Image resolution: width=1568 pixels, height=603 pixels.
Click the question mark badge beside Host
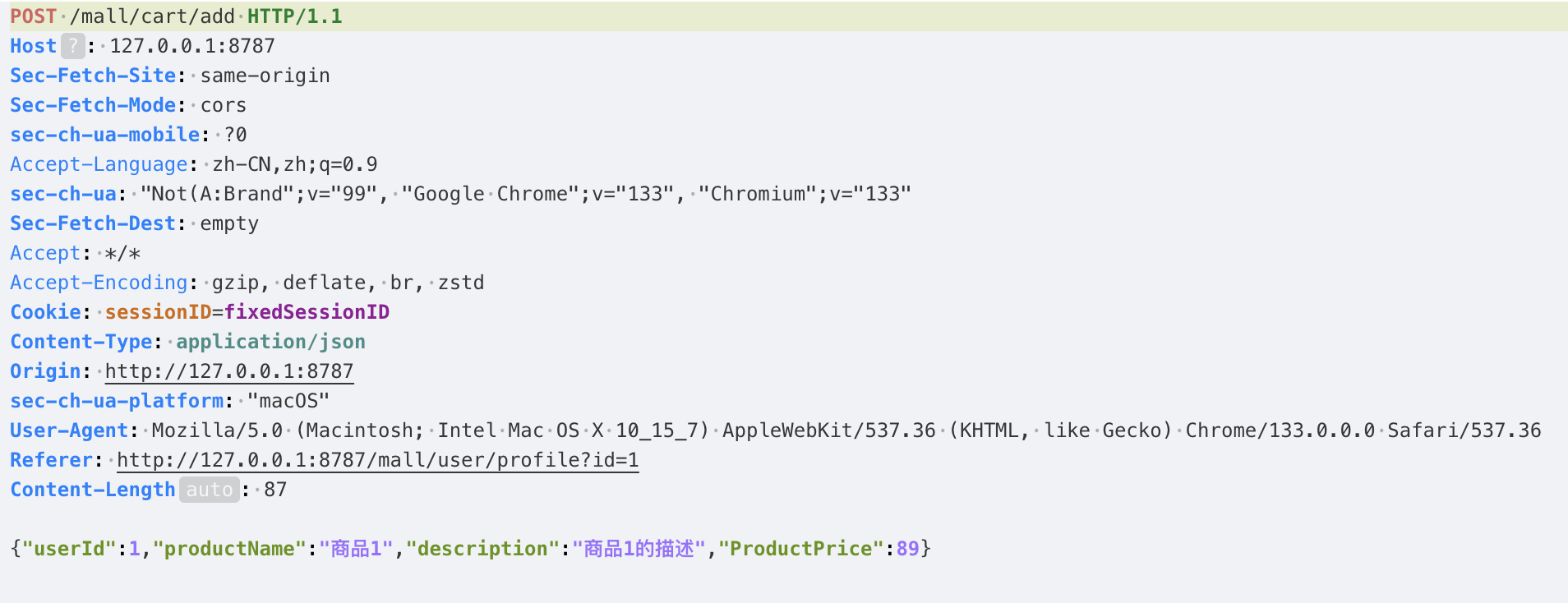(72, 46)
